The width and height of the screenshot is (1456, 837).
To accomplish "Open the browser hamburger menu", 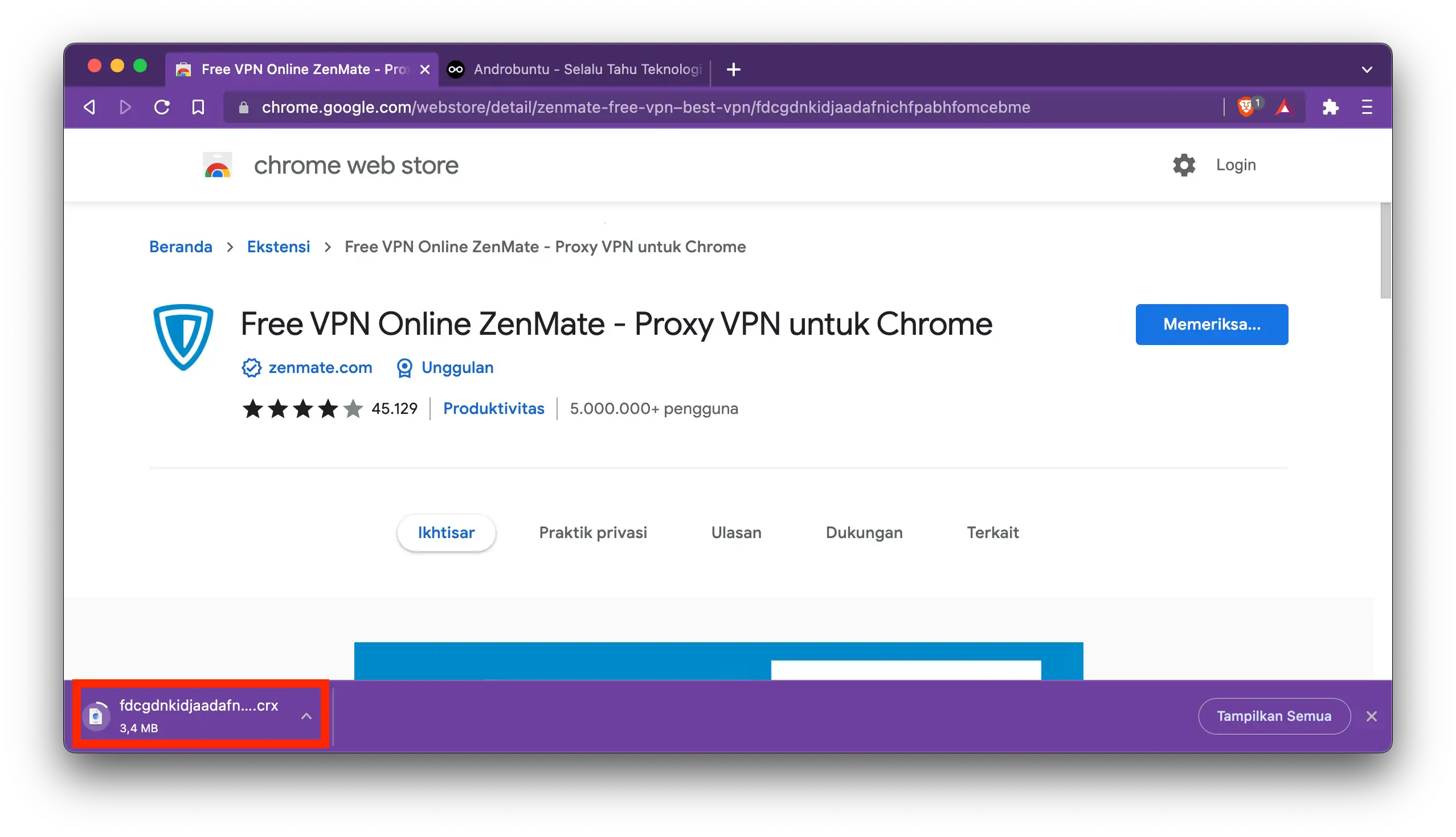I will pyautogui.click(x=1367, y=107).
